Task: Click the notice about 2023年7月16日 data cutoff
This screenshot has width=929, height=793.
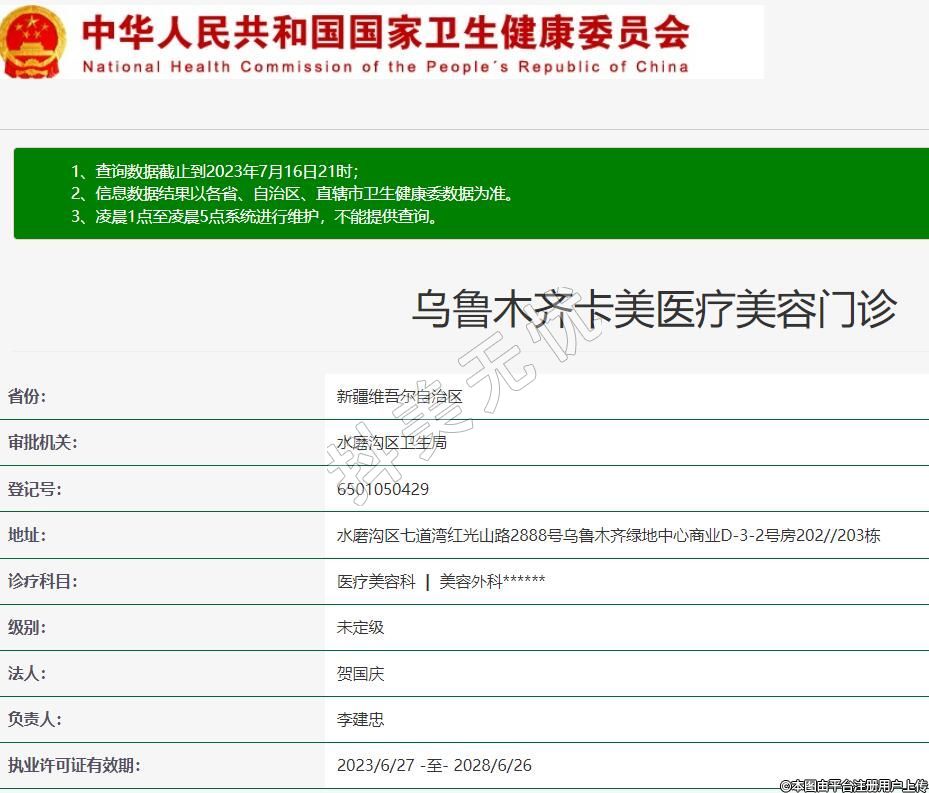Action: [226, 171]
